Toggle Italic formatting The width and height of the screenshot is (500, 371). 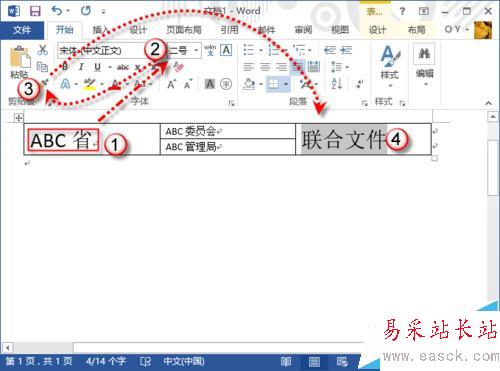(81, 67)
